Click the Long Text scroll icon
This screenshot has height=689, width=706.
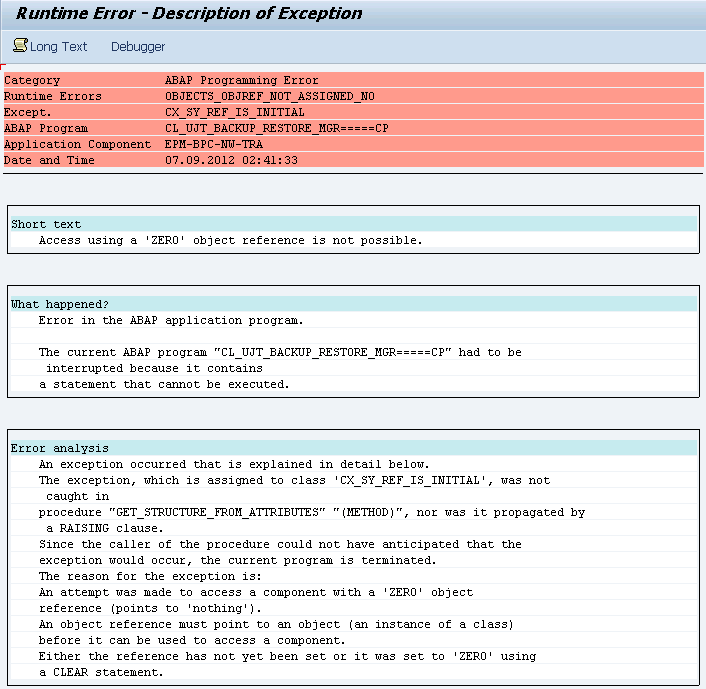coord(20,45)
